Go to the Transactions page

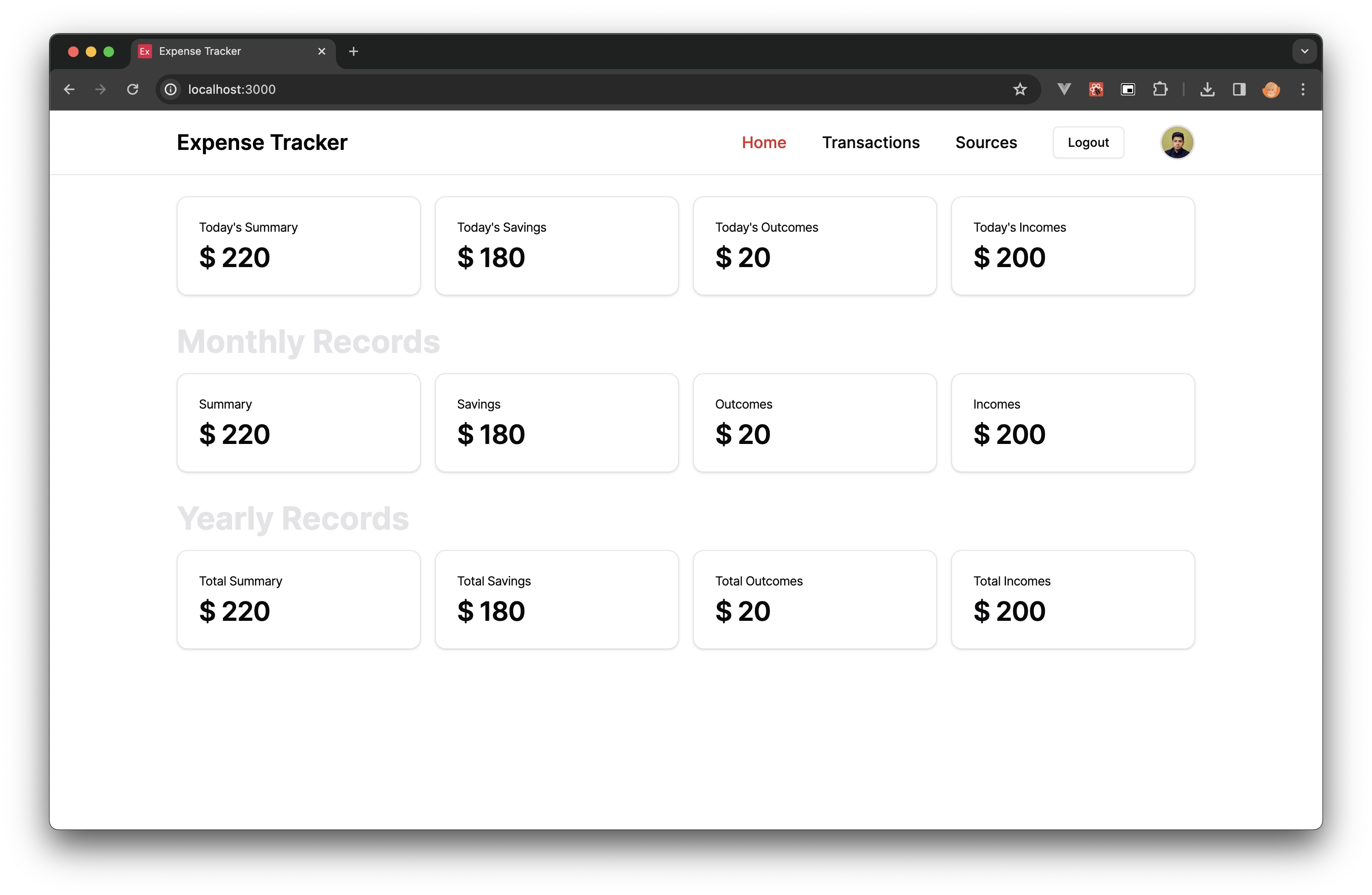click(870, 142)
